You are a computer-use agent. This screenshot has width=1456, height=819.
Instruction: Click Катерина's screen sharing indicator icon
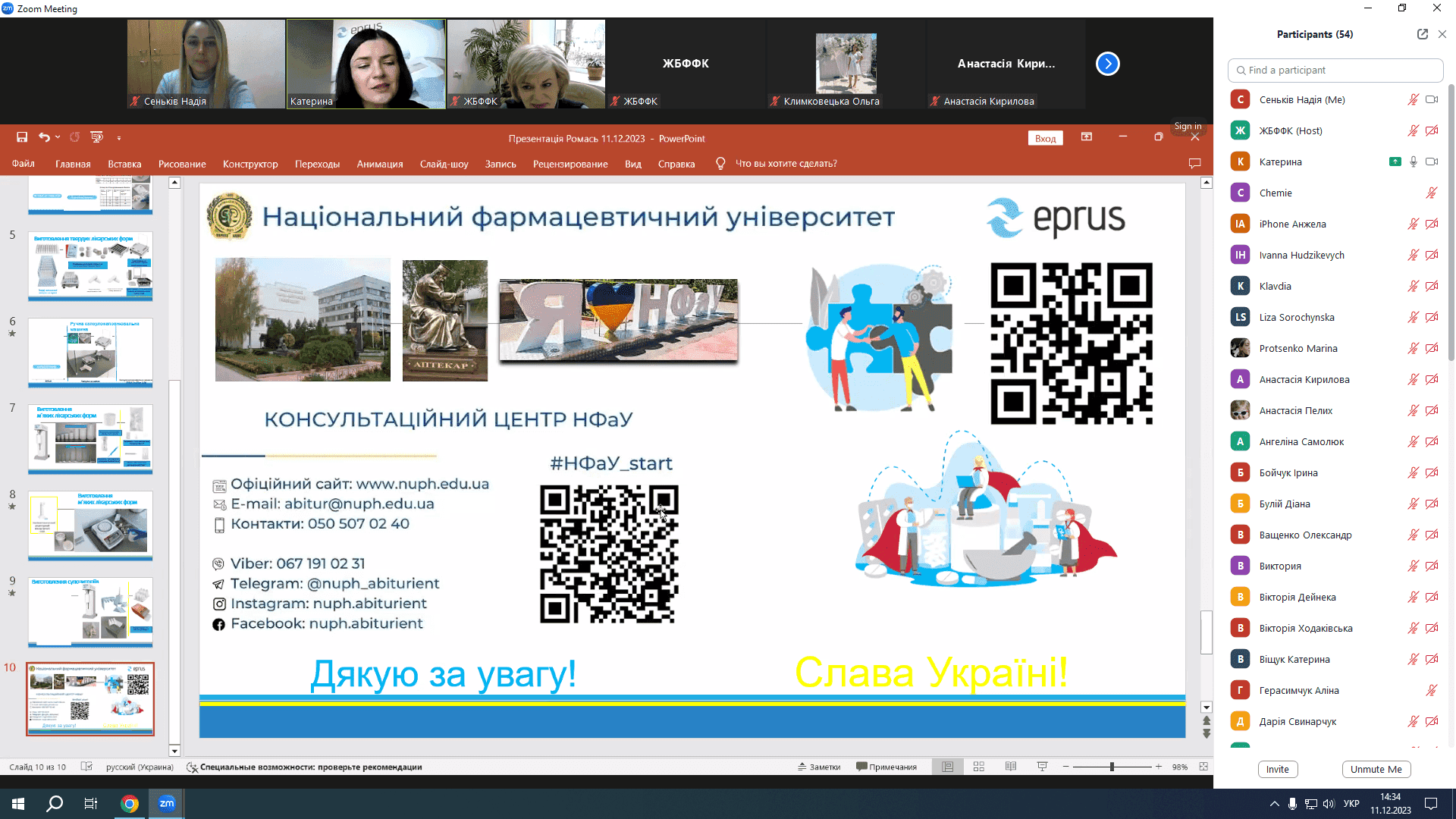point(1395,162)
